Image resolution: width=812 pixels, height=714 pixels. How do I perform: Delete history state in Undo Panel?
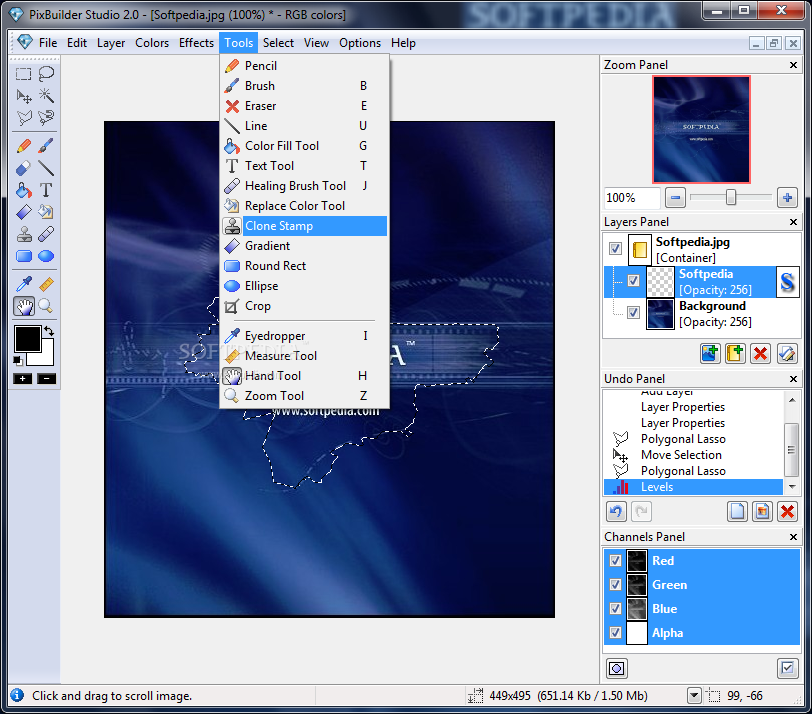coord(787,512)
